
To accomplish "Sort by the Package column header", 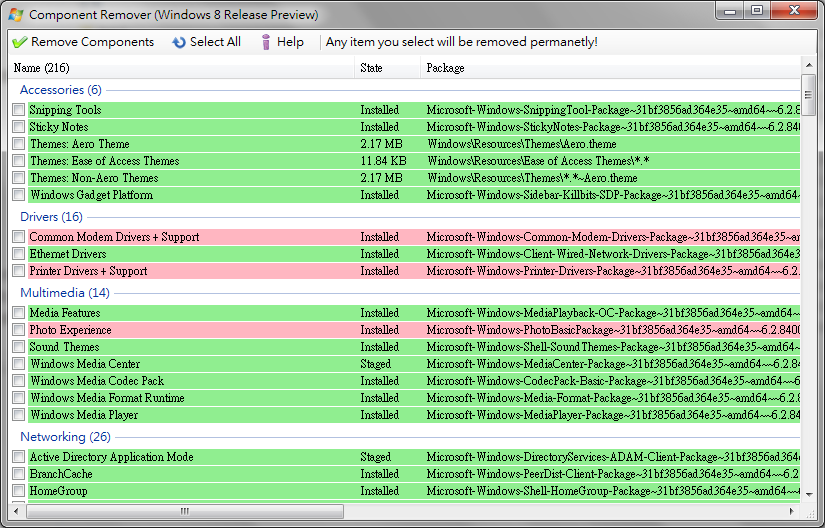I will pos(610,68).
